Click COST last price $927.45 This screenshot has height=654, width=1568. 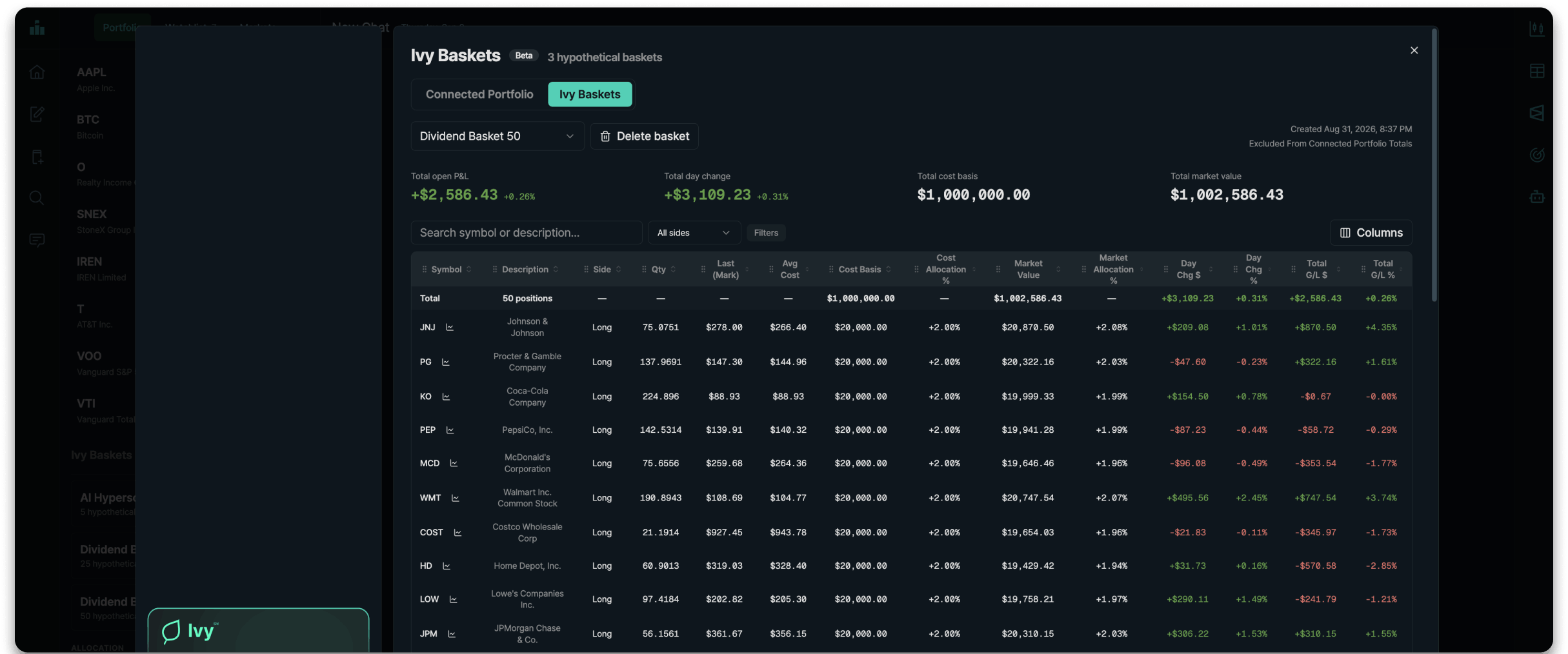[724, 533]
